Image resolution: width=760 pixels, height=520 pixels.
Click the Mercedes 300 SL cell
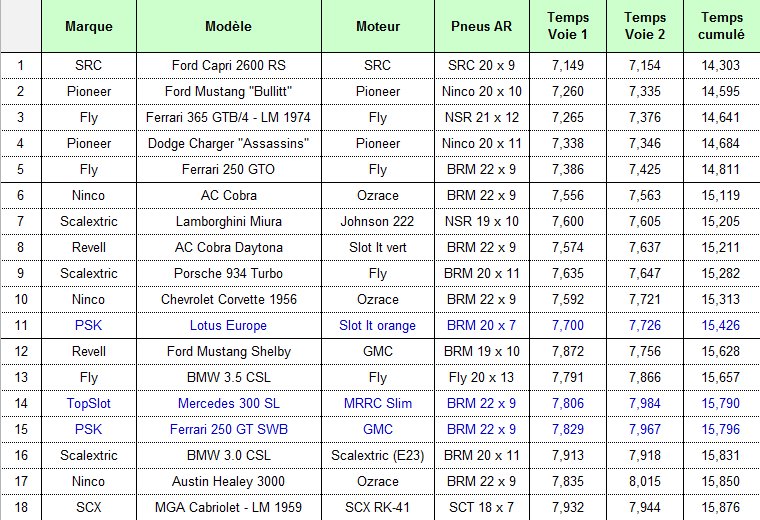228,403
